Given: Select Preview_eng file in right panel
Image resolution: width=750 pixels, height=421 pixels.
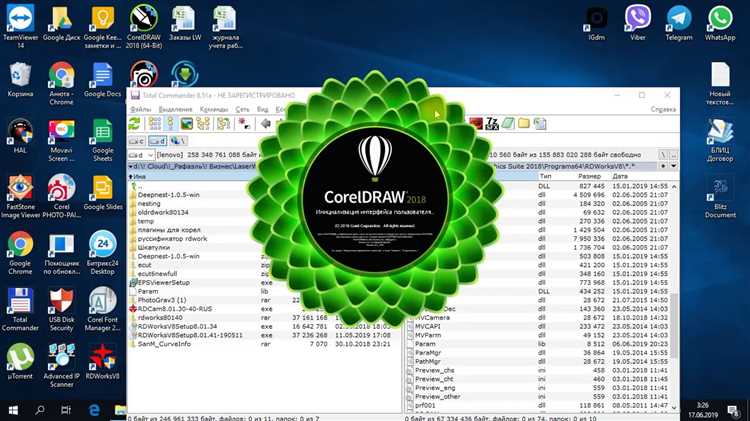Looking at the screenshot, I should (435, 388).
